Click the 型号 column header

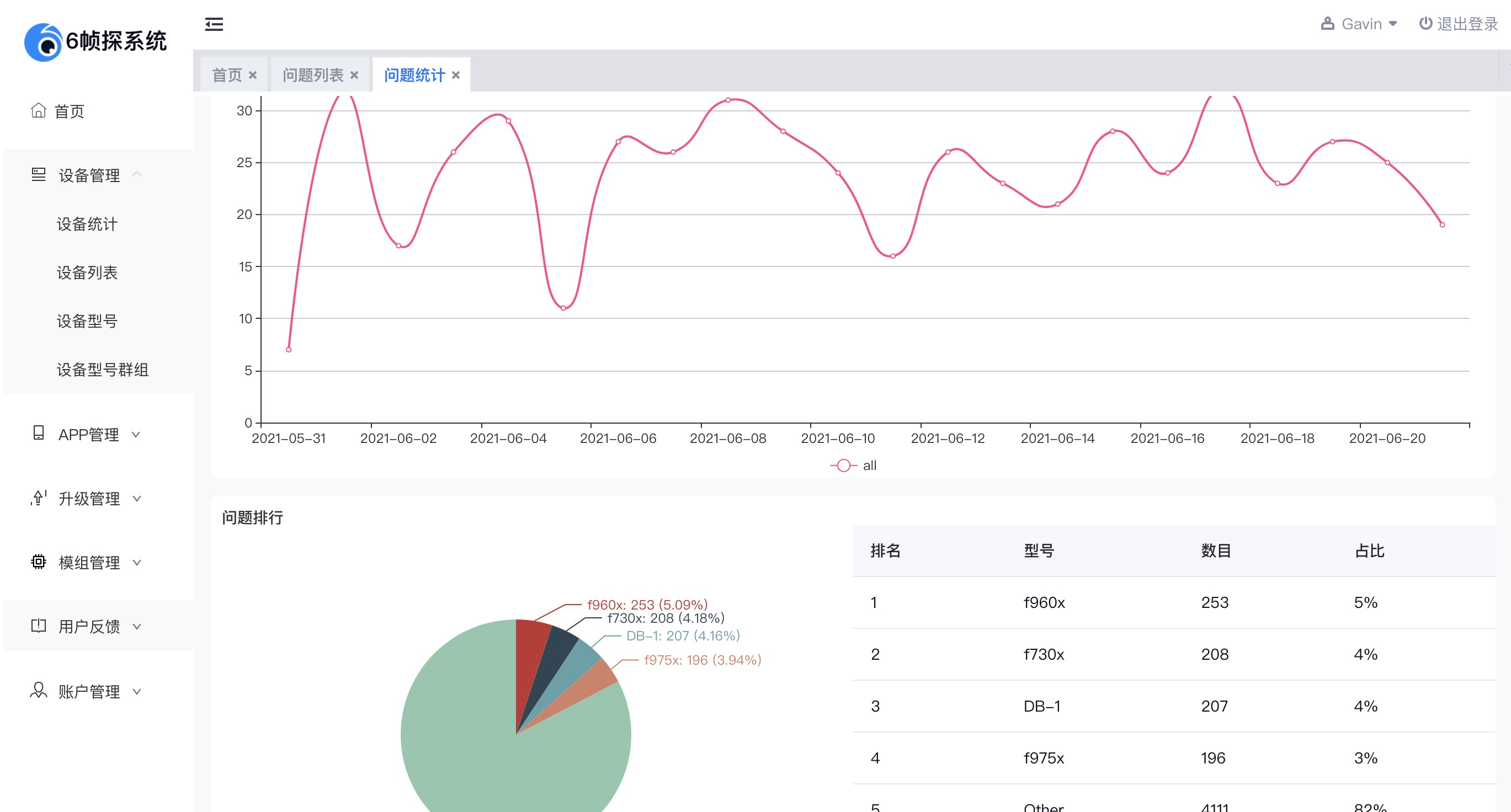coord(1039,551)
